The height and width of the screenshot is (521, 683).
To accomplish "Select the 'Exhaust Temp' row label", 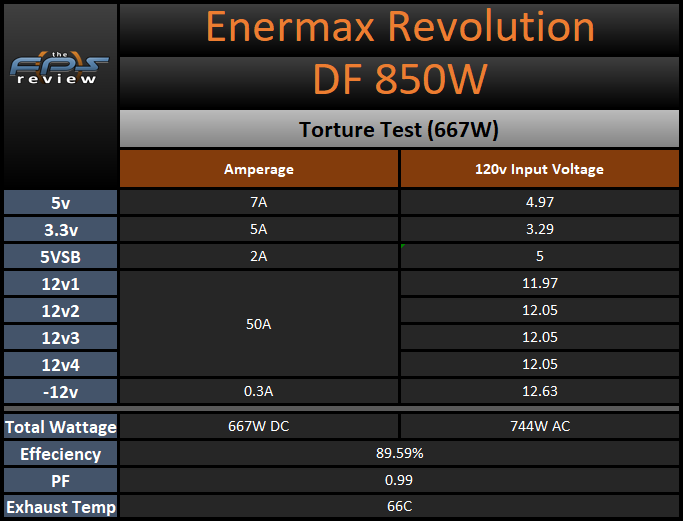I will tap(61, 507).
